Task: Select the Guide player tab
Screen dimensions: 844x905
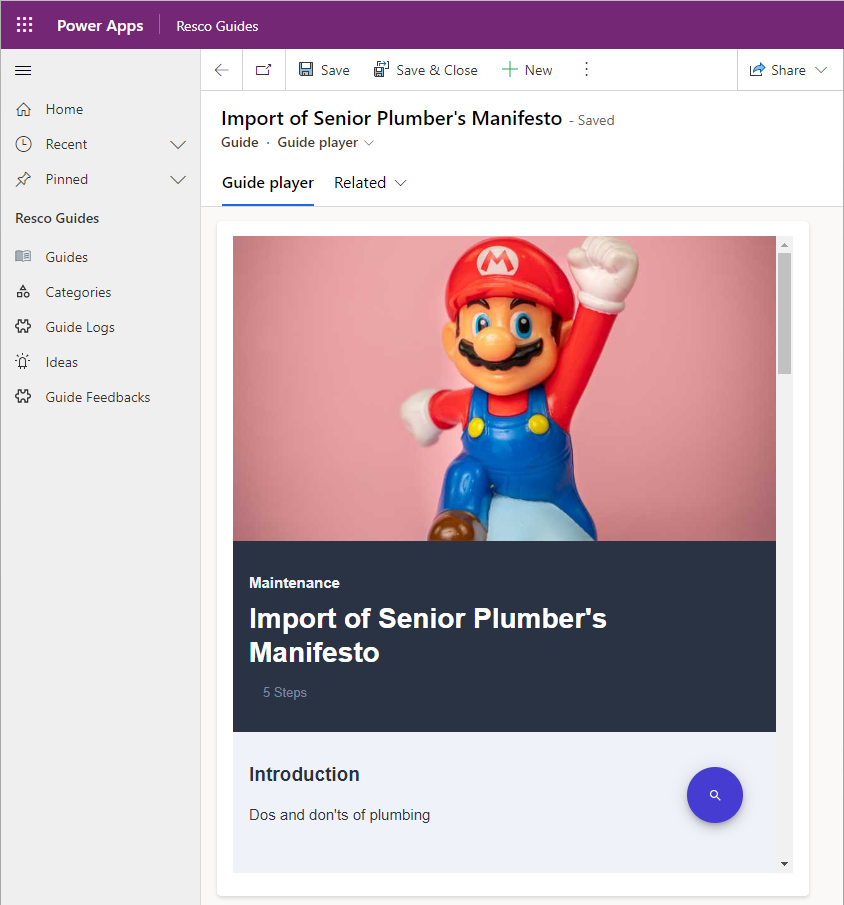Action: [268, 183]
